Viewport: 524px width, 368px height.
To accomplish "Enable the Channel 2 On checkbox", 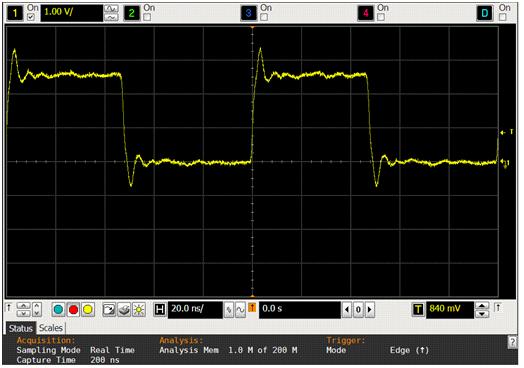I will point(147,17).
